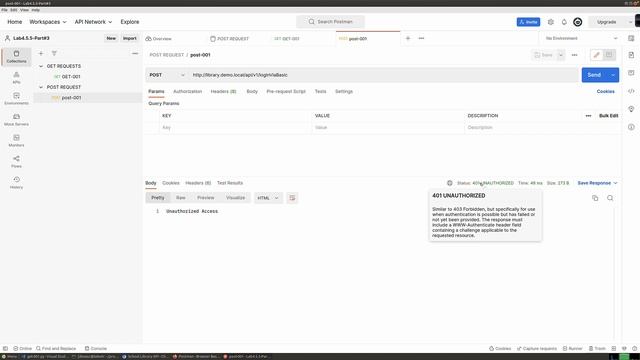Image resolution: width=640 pixels, height=360 pixels.
Task: Add a new request tab
Action: (x=408, y=38)
